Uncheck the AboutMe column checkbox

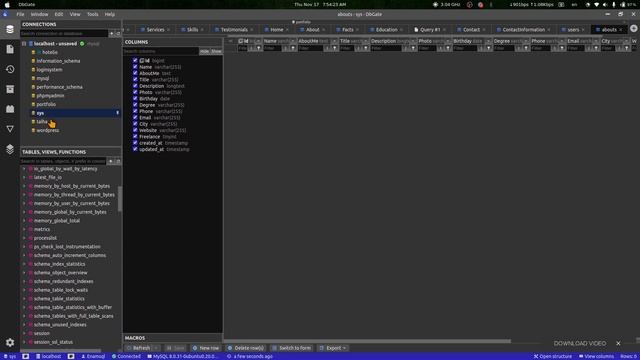(135, 73)
